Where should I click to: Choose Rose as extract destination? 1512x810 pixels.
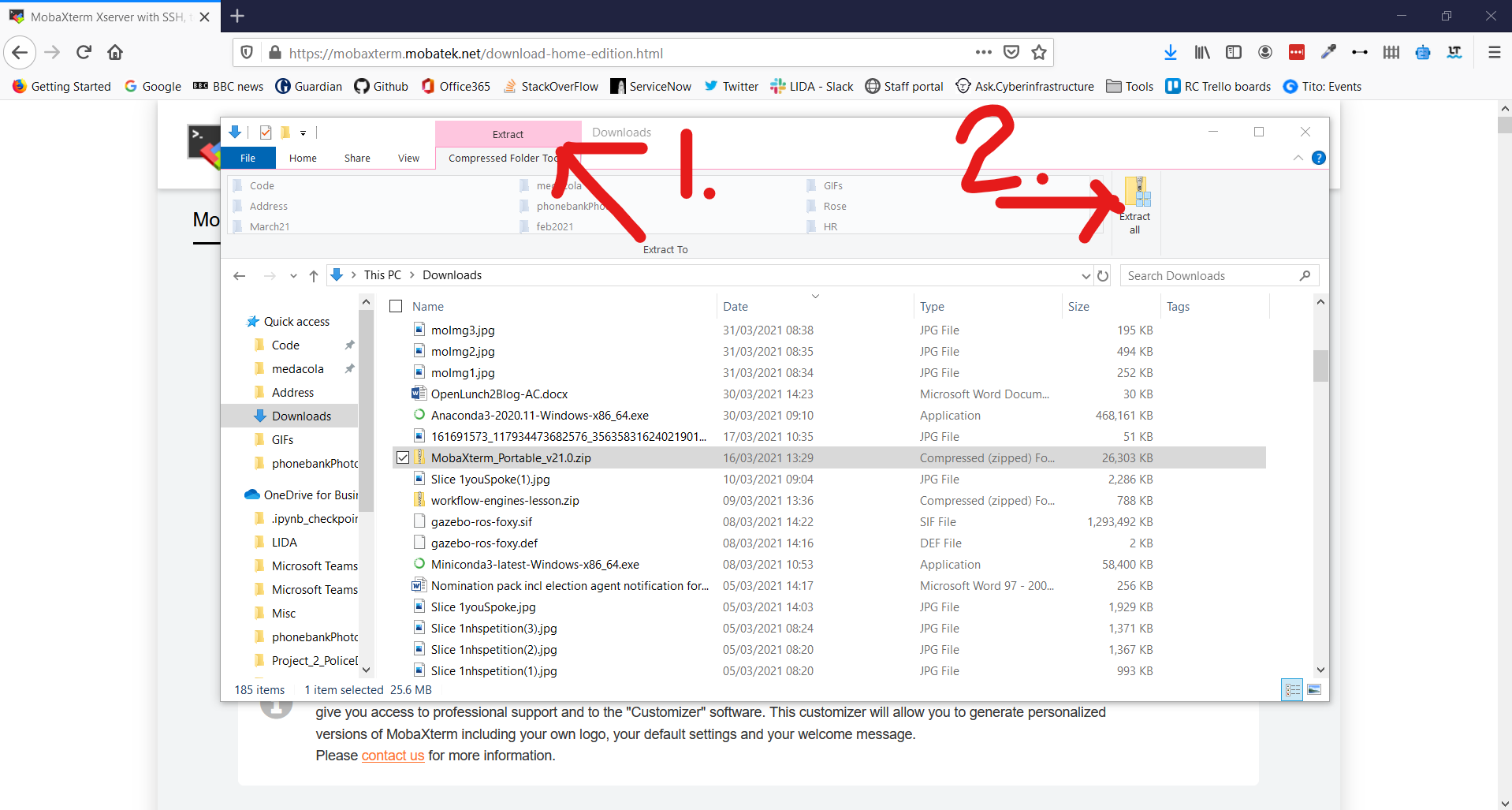pos(835,206)
